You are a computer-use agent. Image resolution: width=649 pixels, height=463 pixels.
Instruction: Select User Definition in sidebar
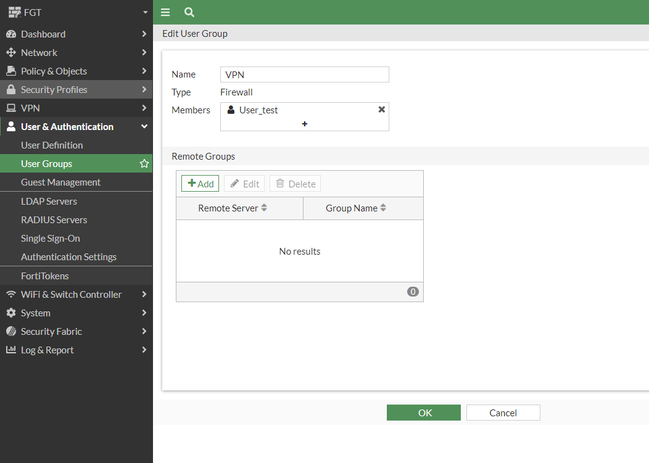(x=52, y=145)
